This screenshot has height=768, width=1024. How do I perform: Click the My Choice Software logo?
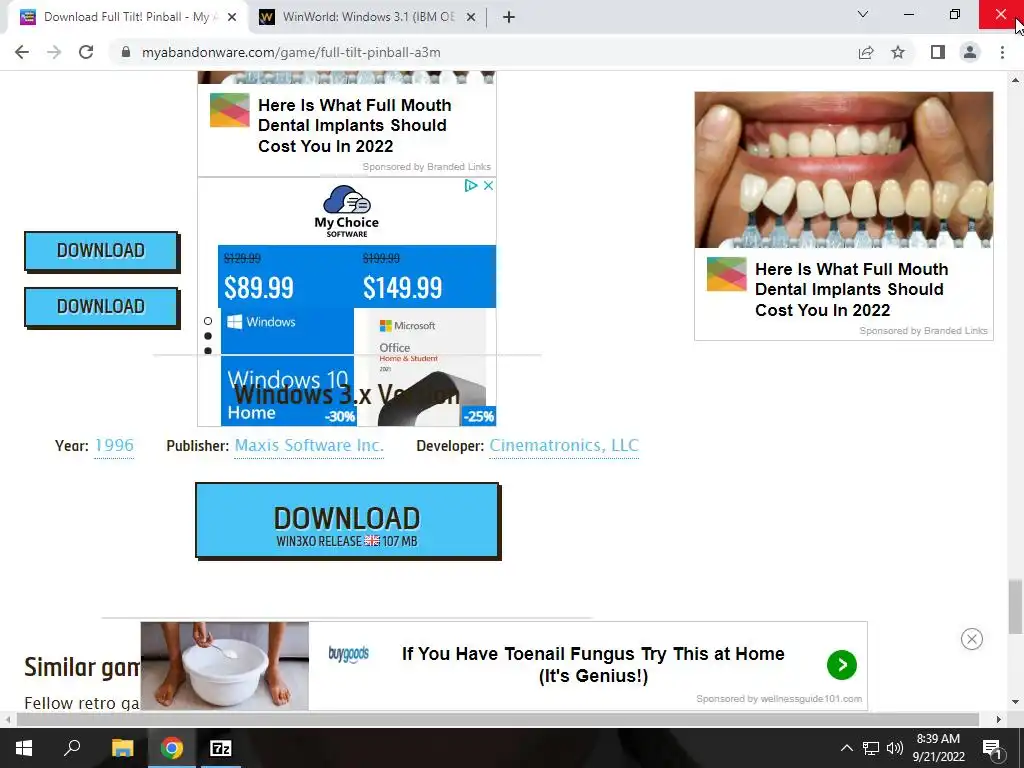(347, 211)
